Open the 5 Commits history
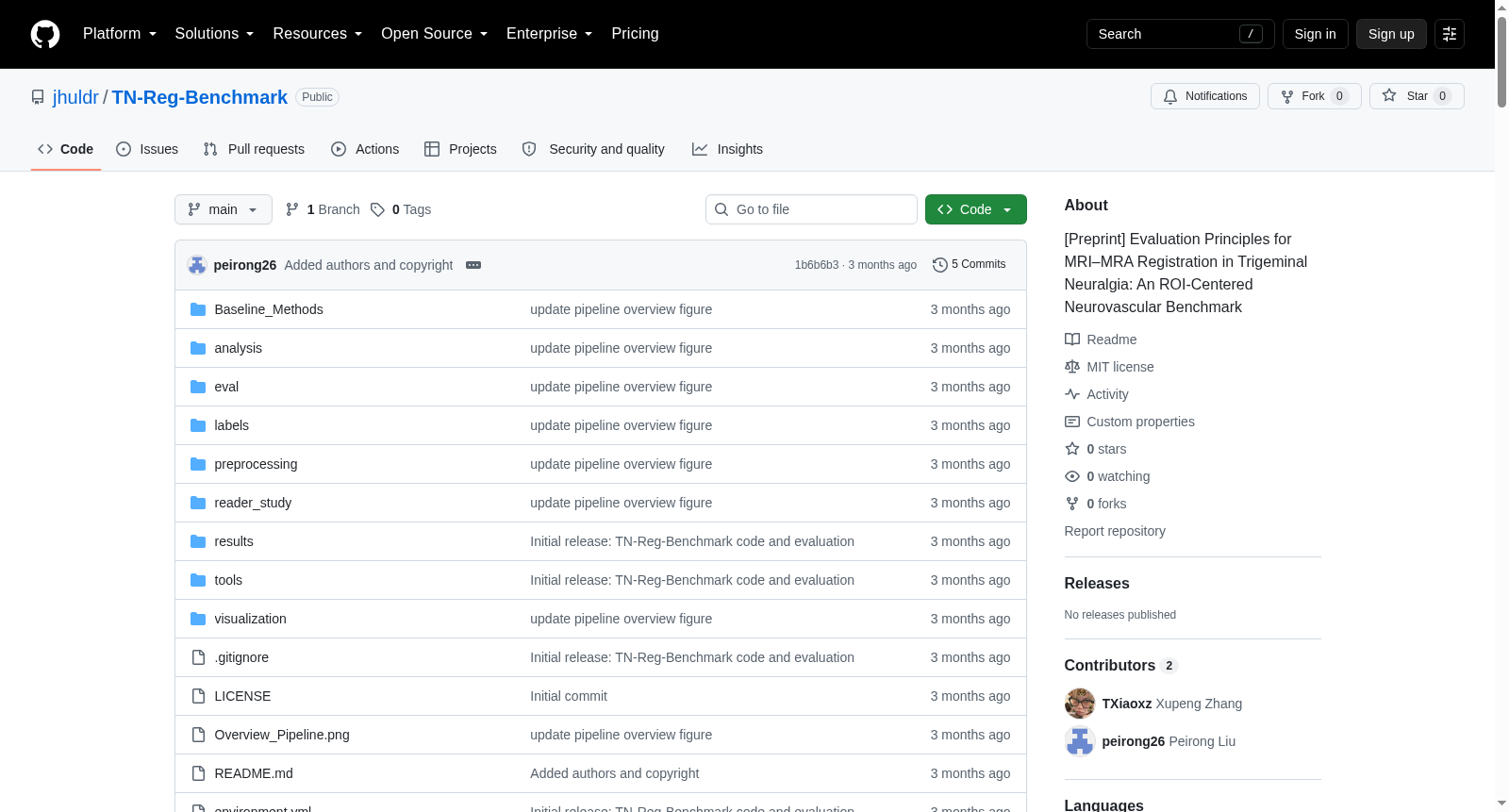Image resolution: width=1509 pixels, height=812 pixels. [x=969, y=265]
